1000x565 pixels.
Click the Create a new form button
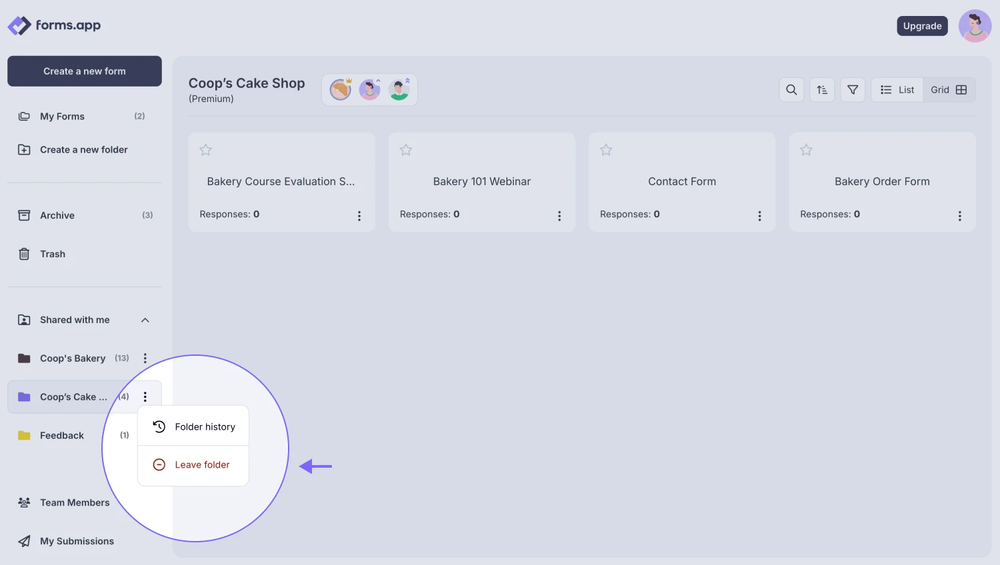[84, 71]
